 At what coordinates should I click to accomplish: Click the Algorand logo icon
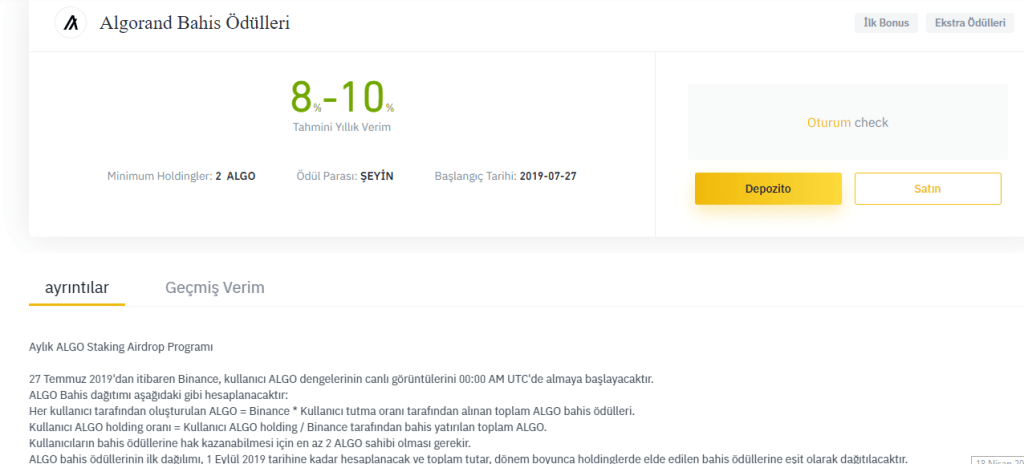click(71, 23)
